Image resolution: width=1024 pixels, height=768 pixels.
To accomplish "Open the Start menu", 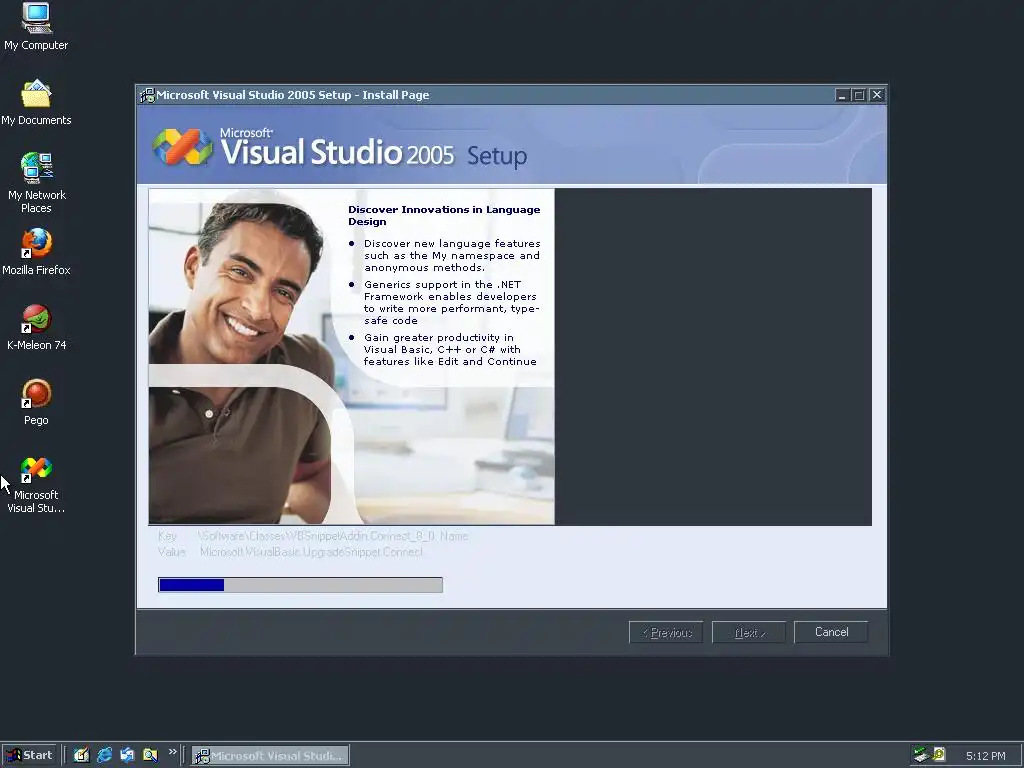I will point(29,756).
